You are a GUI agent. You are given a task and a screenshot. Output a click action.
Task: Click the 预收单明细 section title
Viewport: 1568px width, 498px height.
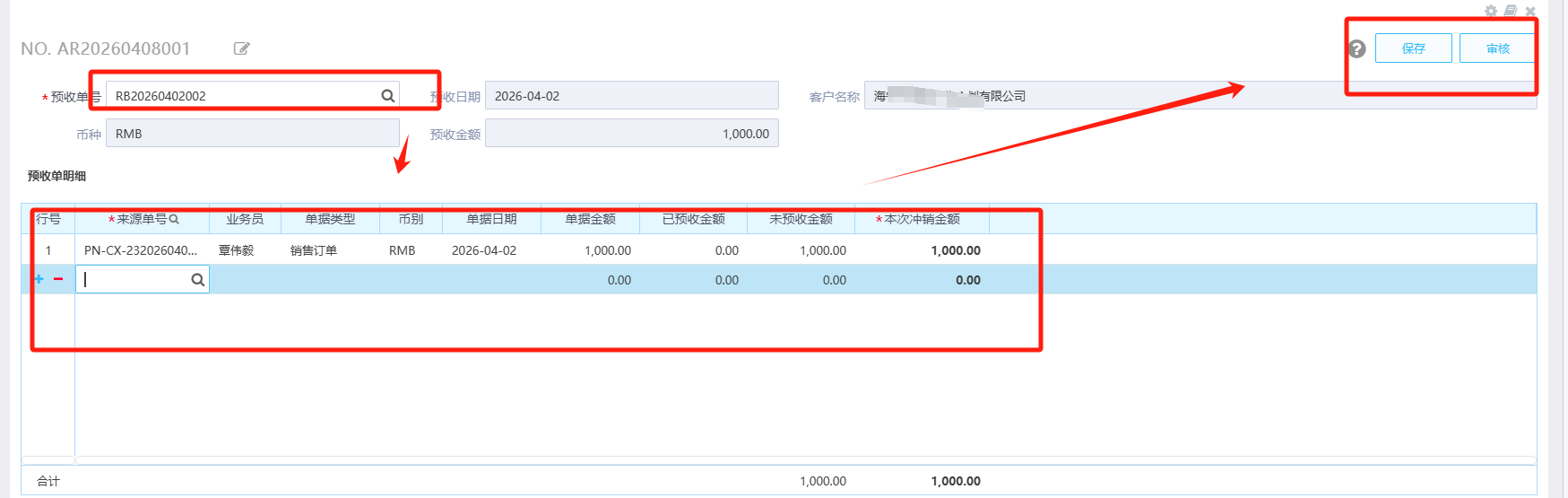[56, 176]
